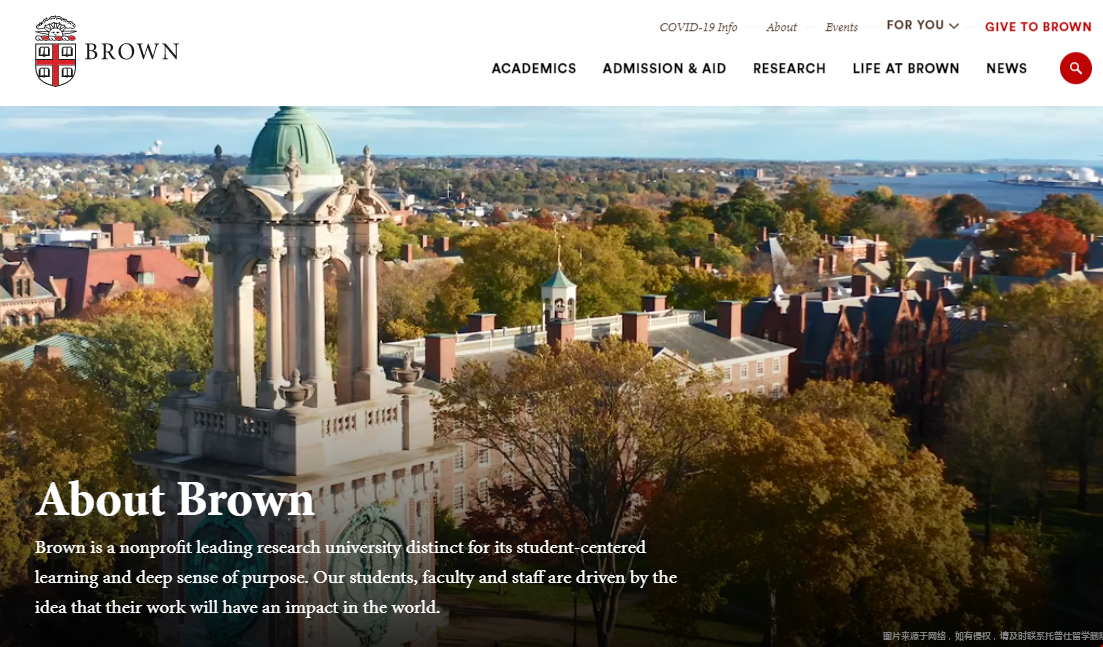1103x647 pixels.
Task: Open the Admission & Aid menu
Action: [x=664, y=68]
